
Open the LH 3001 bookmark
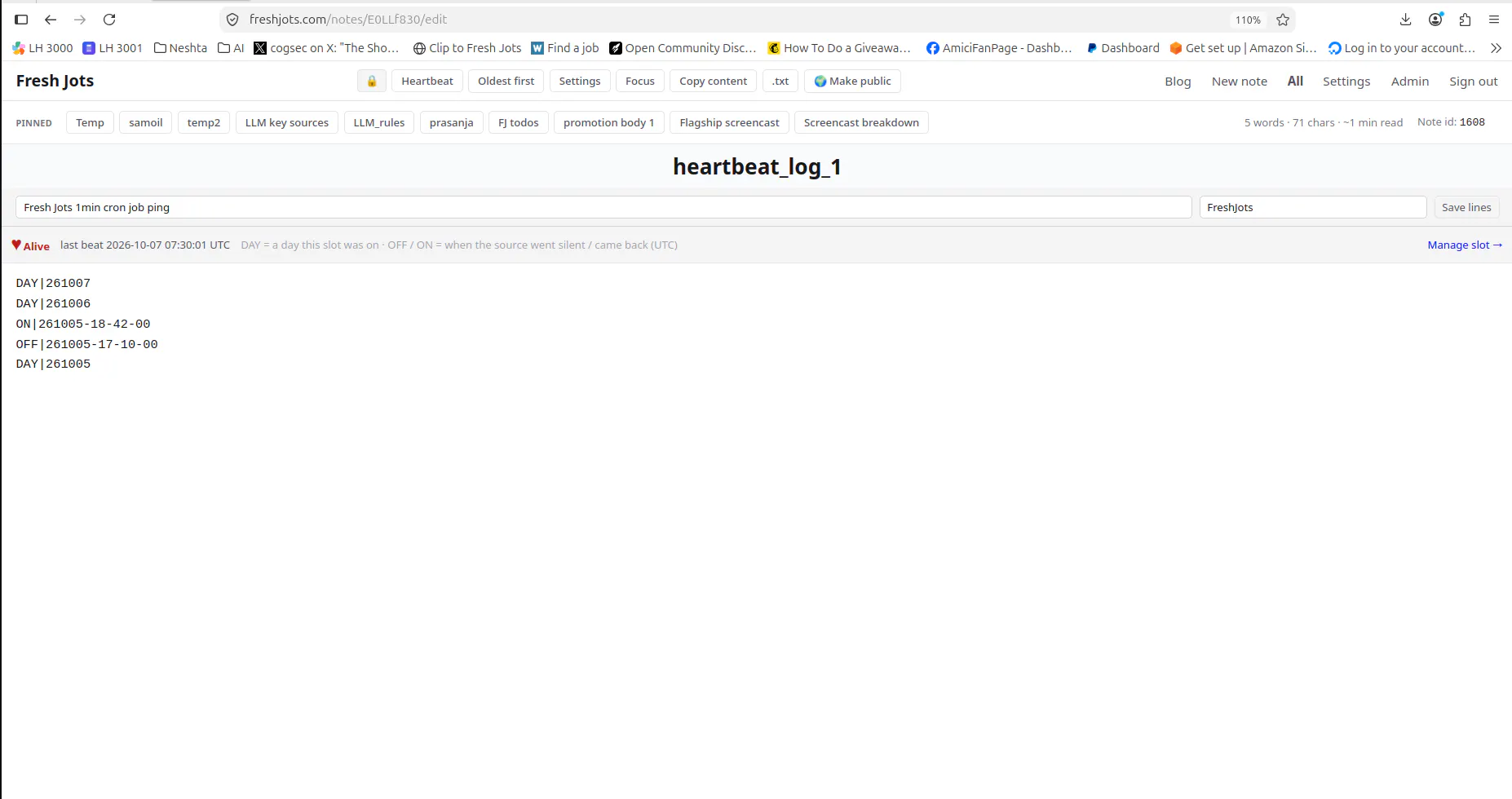pyautogui.click(x=113, y=48)
